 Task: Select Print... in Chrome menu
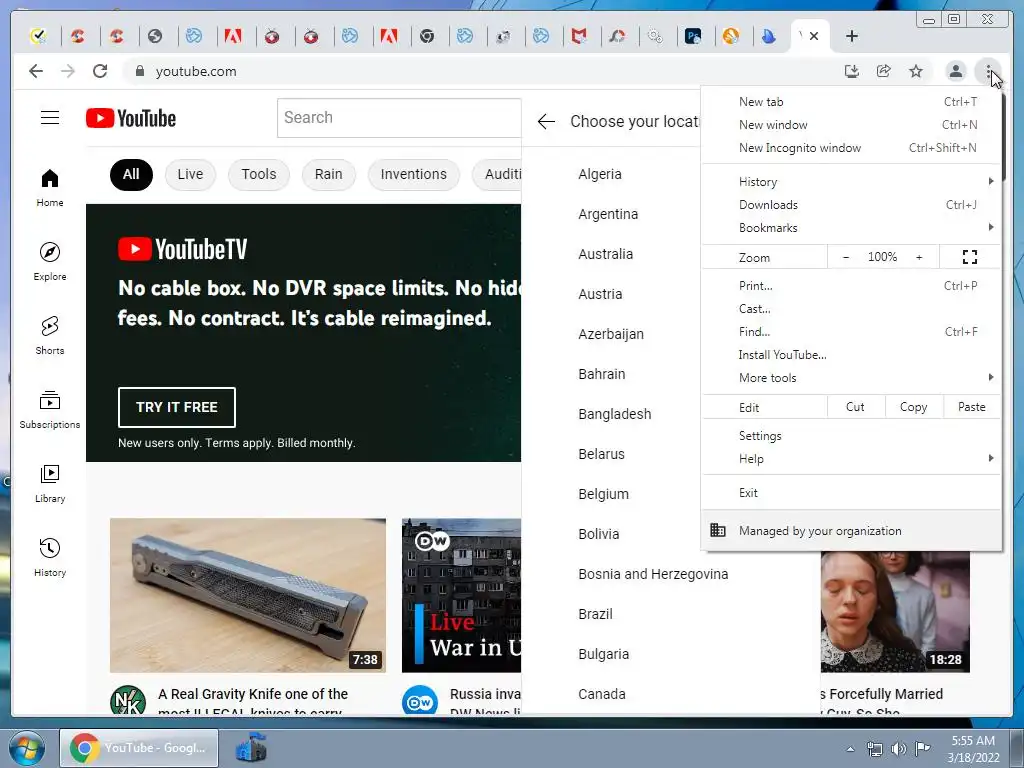coord(852,285)
